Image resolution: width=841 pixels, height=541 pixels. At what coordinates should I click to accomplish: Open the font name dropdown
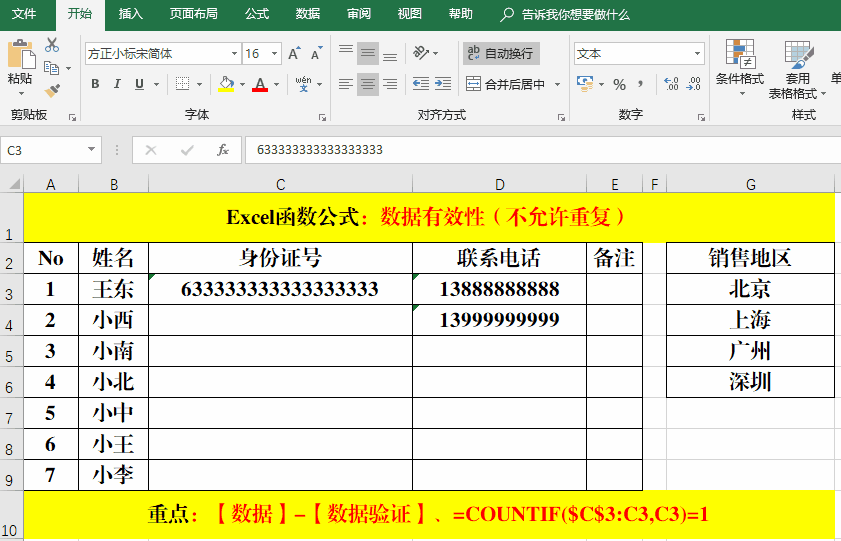[234, 54]
